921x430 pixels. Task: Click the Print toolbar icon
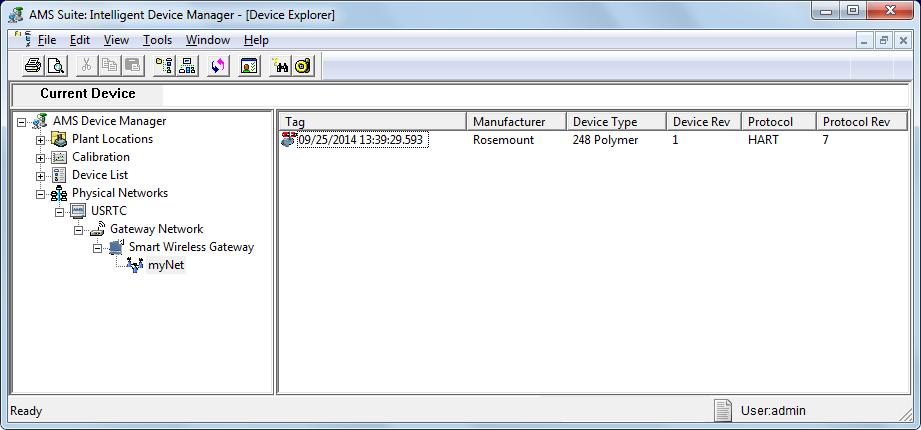[x=32, y=66]
